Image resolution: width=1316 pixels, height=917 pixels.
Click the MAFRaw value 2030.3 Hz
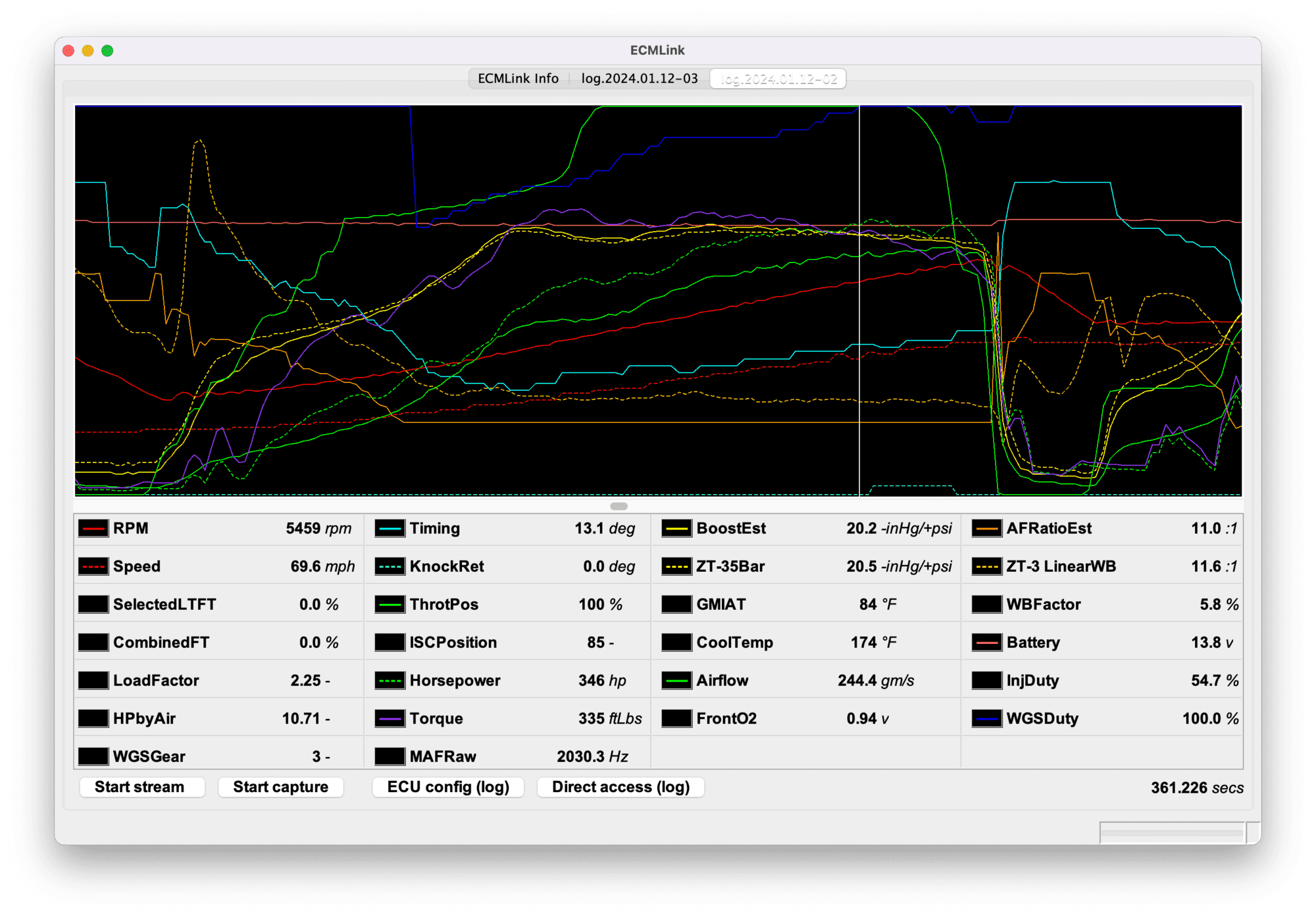(592, 756)
